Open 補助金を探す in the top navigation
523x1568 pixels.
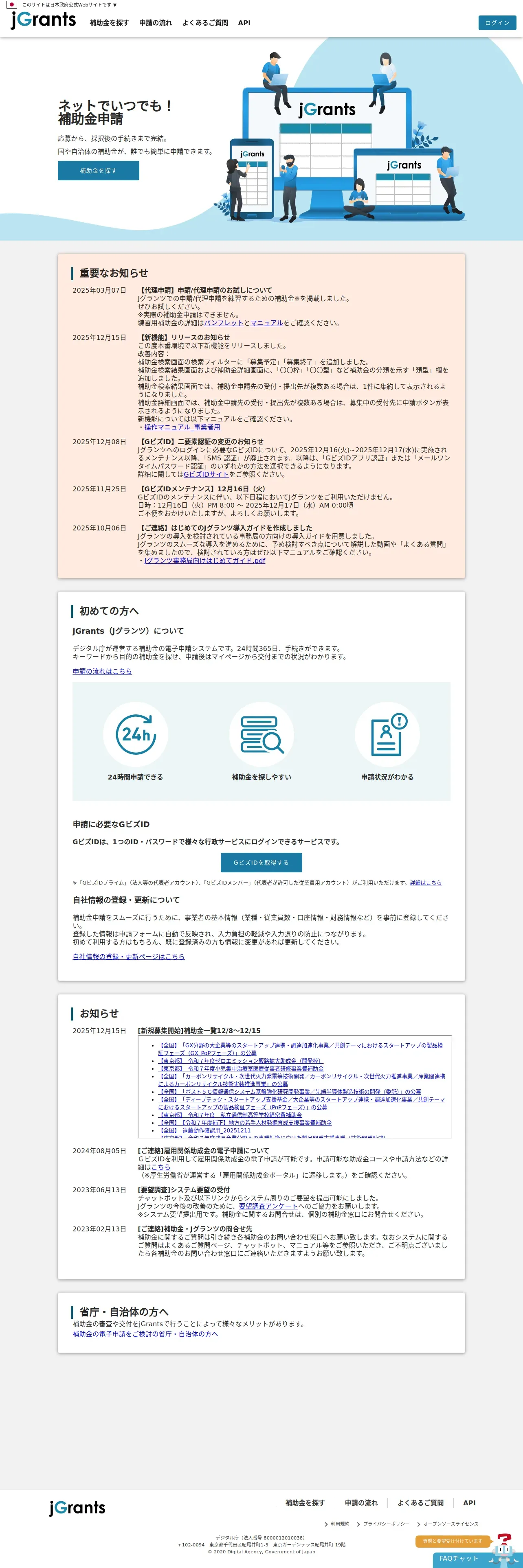click(109, 23)
